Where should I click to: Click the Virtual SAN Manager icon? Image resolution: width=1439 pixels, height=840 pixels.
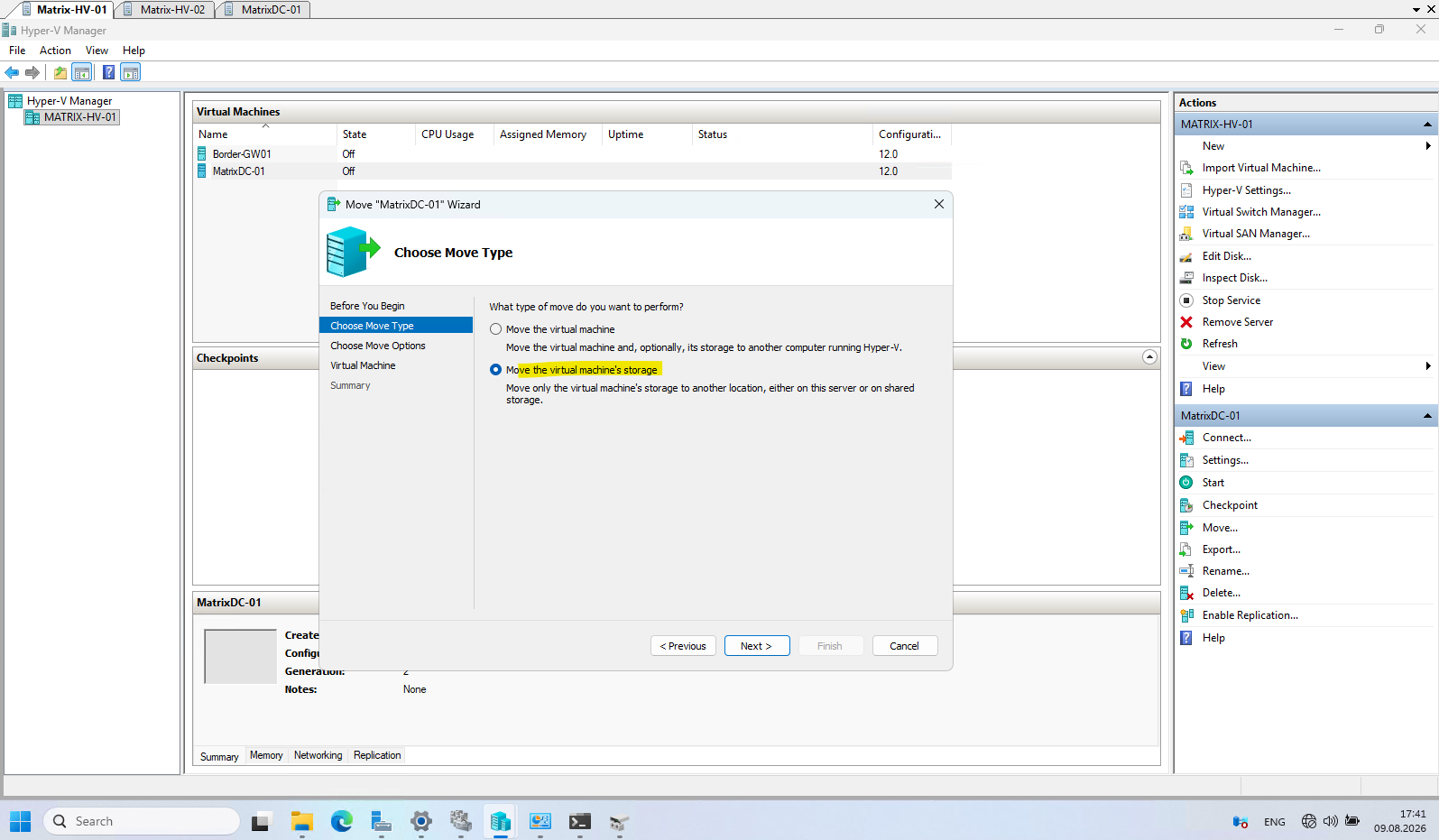(x=1186, y=234)
